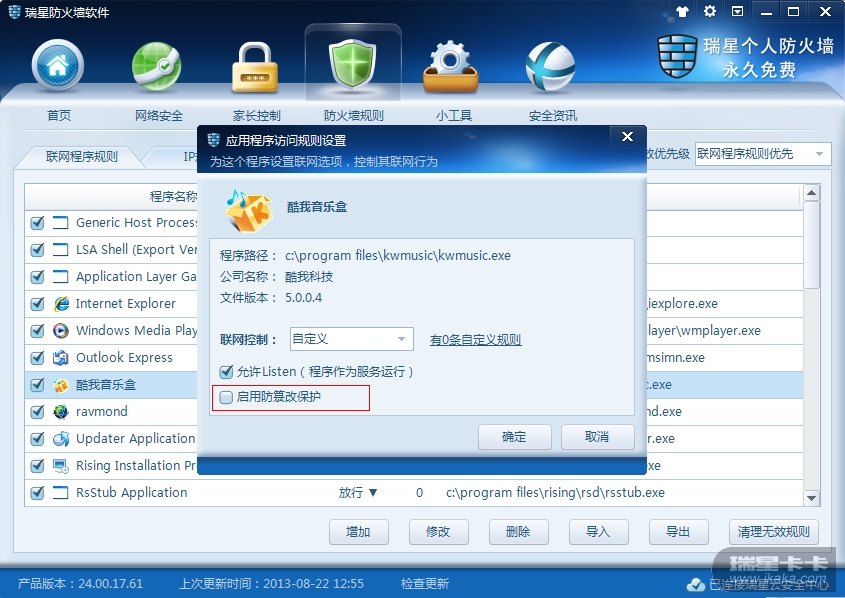Select the 防火墙规则 green shield icon
The height and width of the screenshot is (598, 845).
click(x=353, y=64)
